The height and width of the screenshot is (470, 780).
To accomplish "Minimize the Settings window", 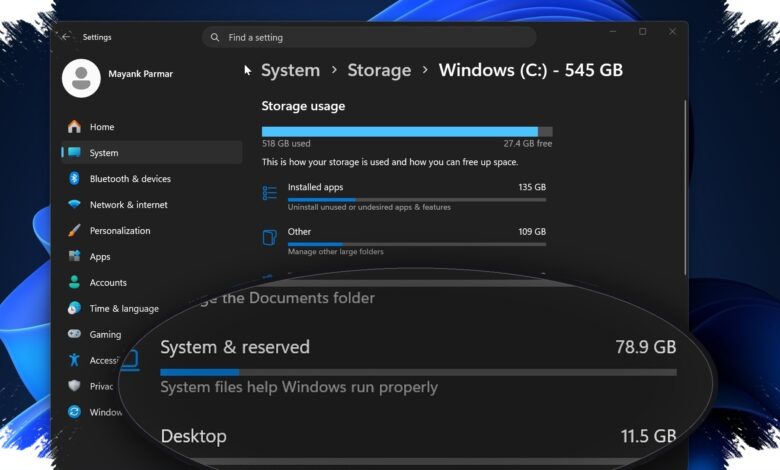I will pos(613,31).
